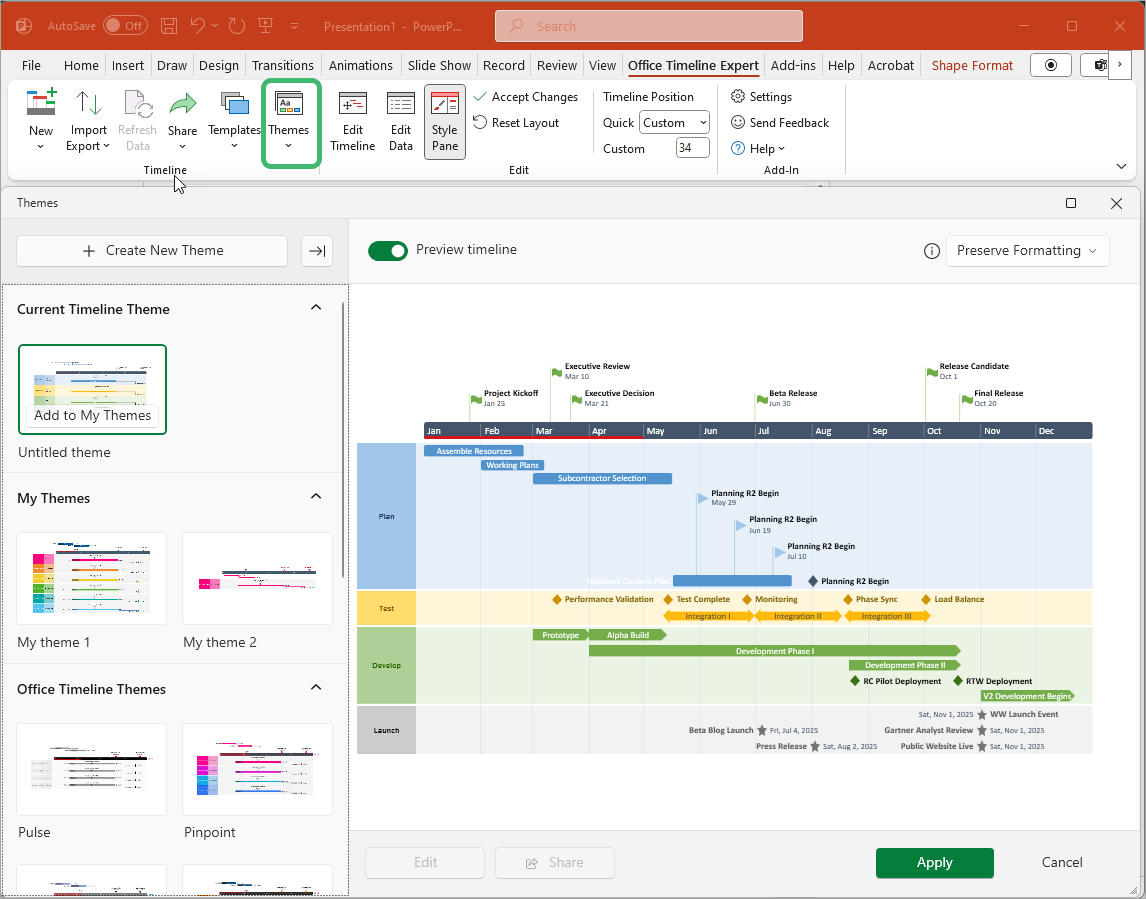The image size is (1146, 899).
Task: Collapse the My Themes section
Action: point(315,496)
